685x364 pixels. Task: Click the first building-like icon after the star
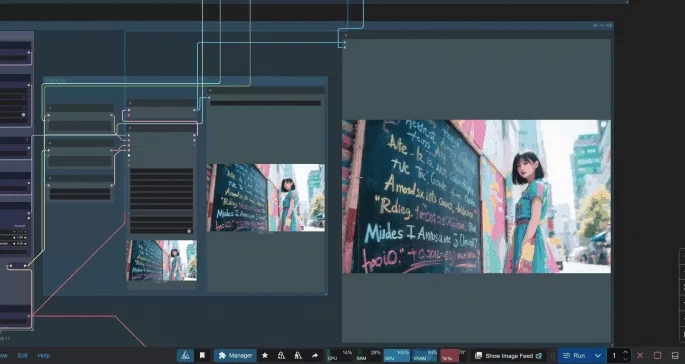281,355
